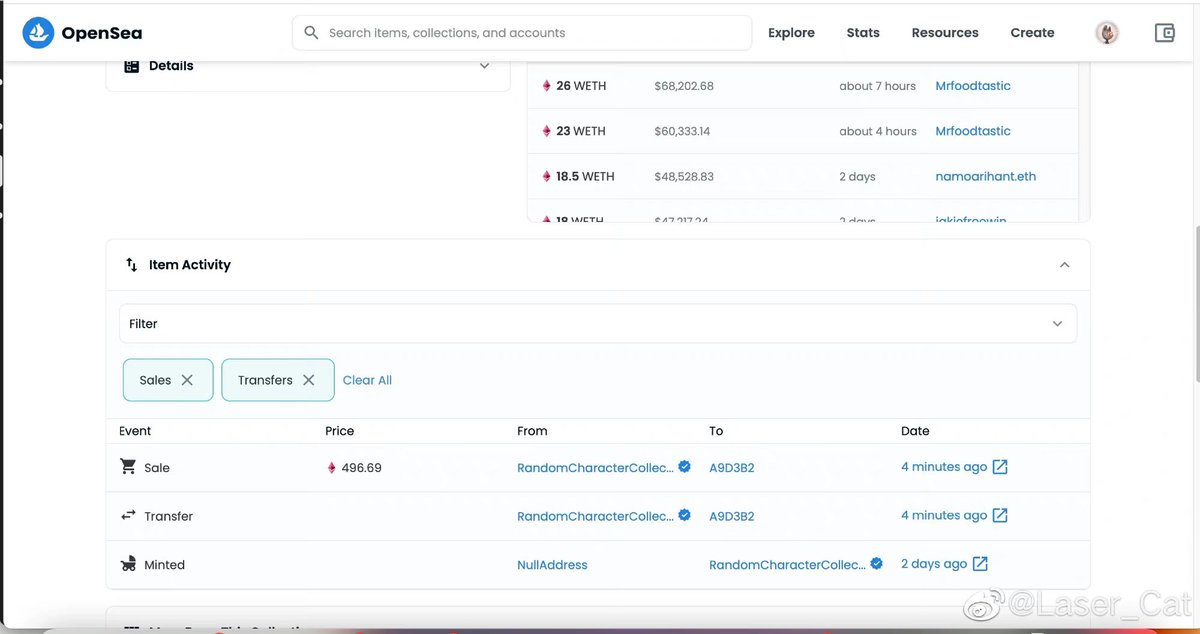1200x634 pixels.
Task: Select the $48,528.83 offer value
Action: pyautogui.click(x=684, y=176)
